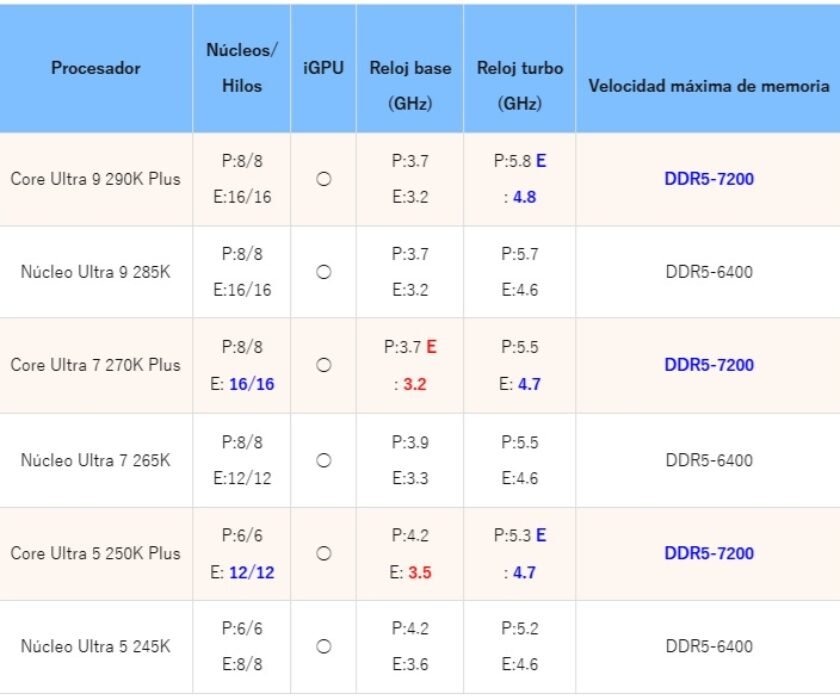840x700 pixels.
Task: Click the Reloj base (GHz) header
Action: coord(413,81)
